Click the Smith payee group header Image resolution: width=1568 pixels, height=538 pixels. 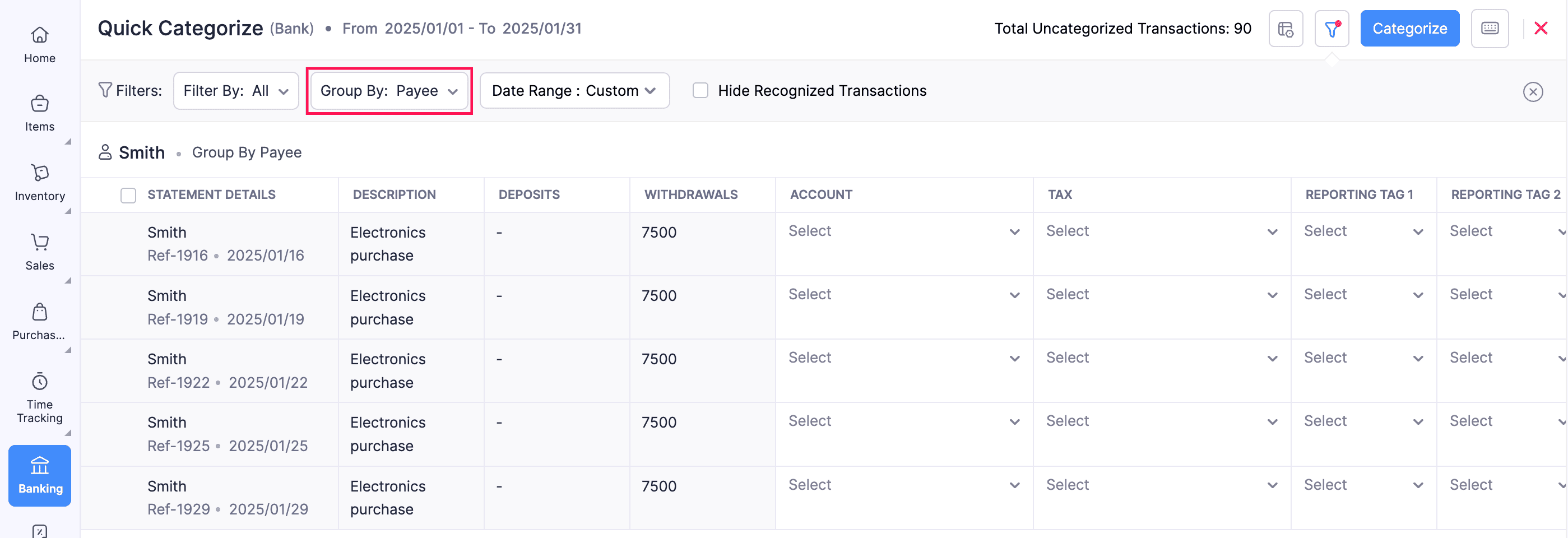(x=141, y=152)
